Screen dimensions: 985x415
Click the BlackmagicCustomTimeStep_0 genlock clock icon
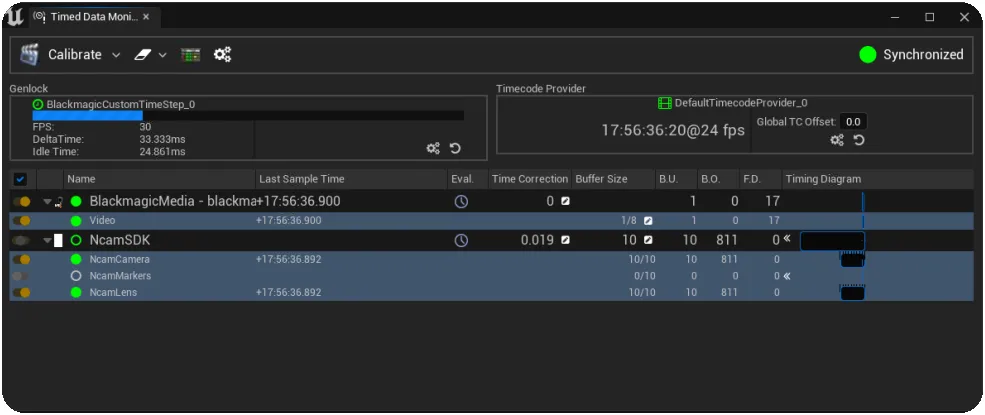click(38, 105)
